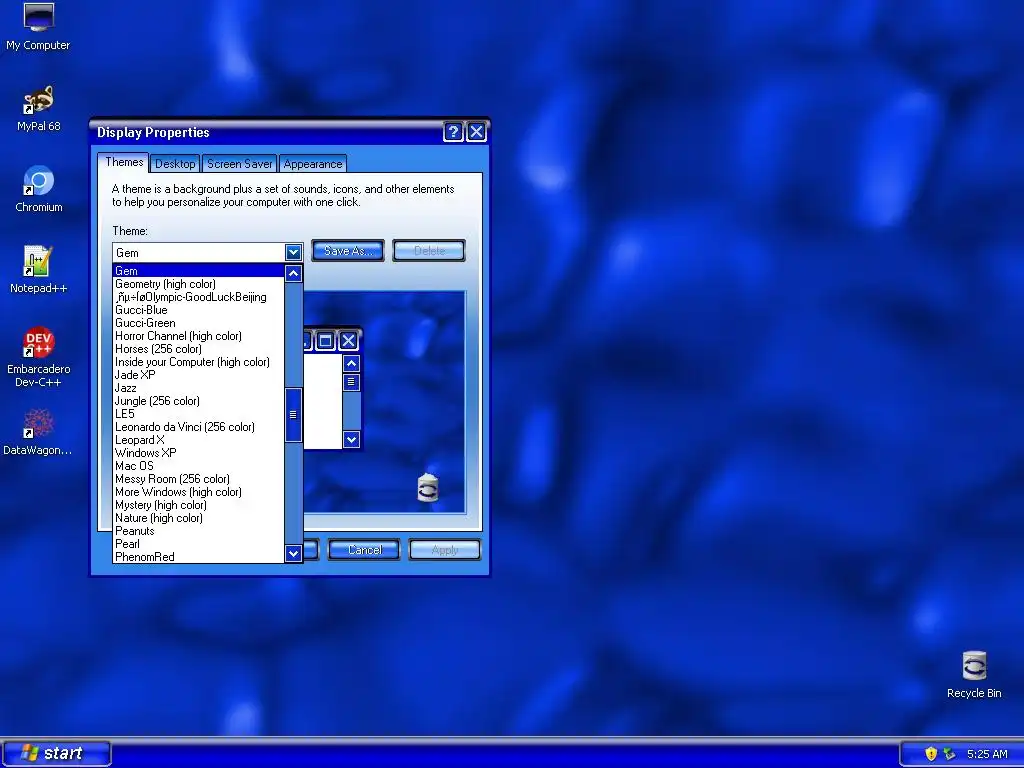Switch to the Themes tab

(x=124, y=162)
